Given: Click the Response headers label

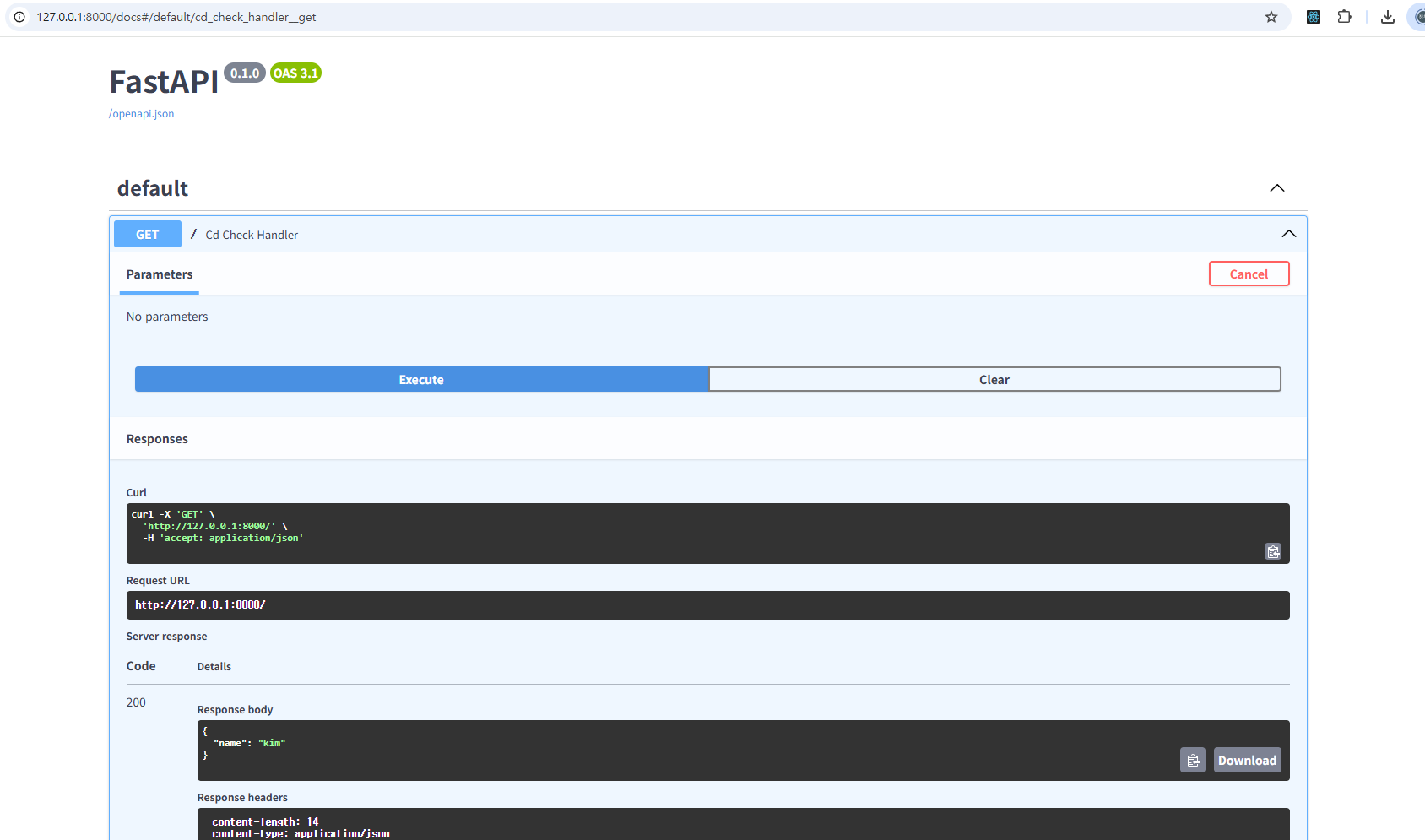Looking at the screenshot, I should coord(242,798).
